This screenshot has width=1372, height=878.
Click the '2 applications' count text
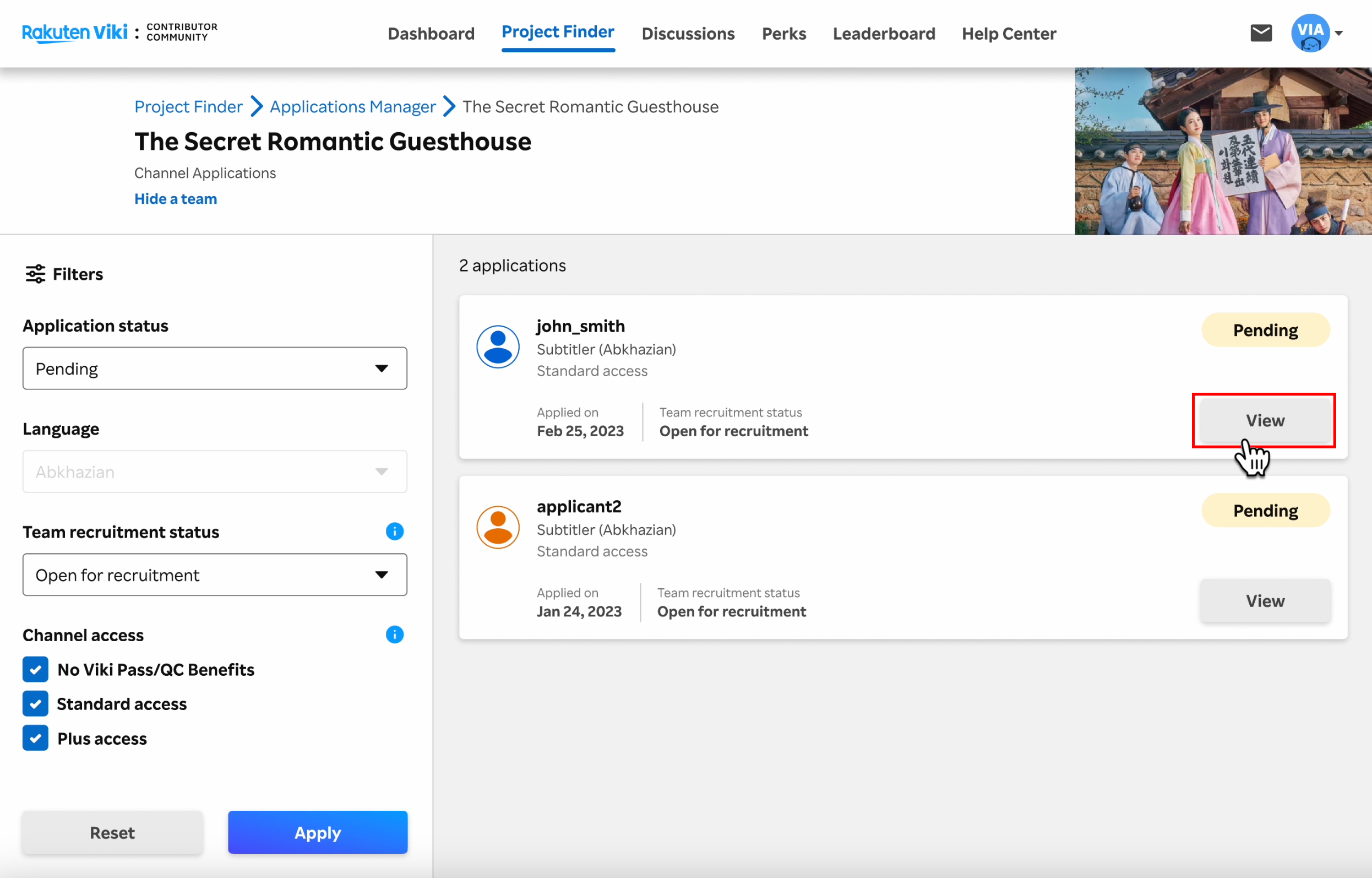pyautogui.click(x=512, y=265)
